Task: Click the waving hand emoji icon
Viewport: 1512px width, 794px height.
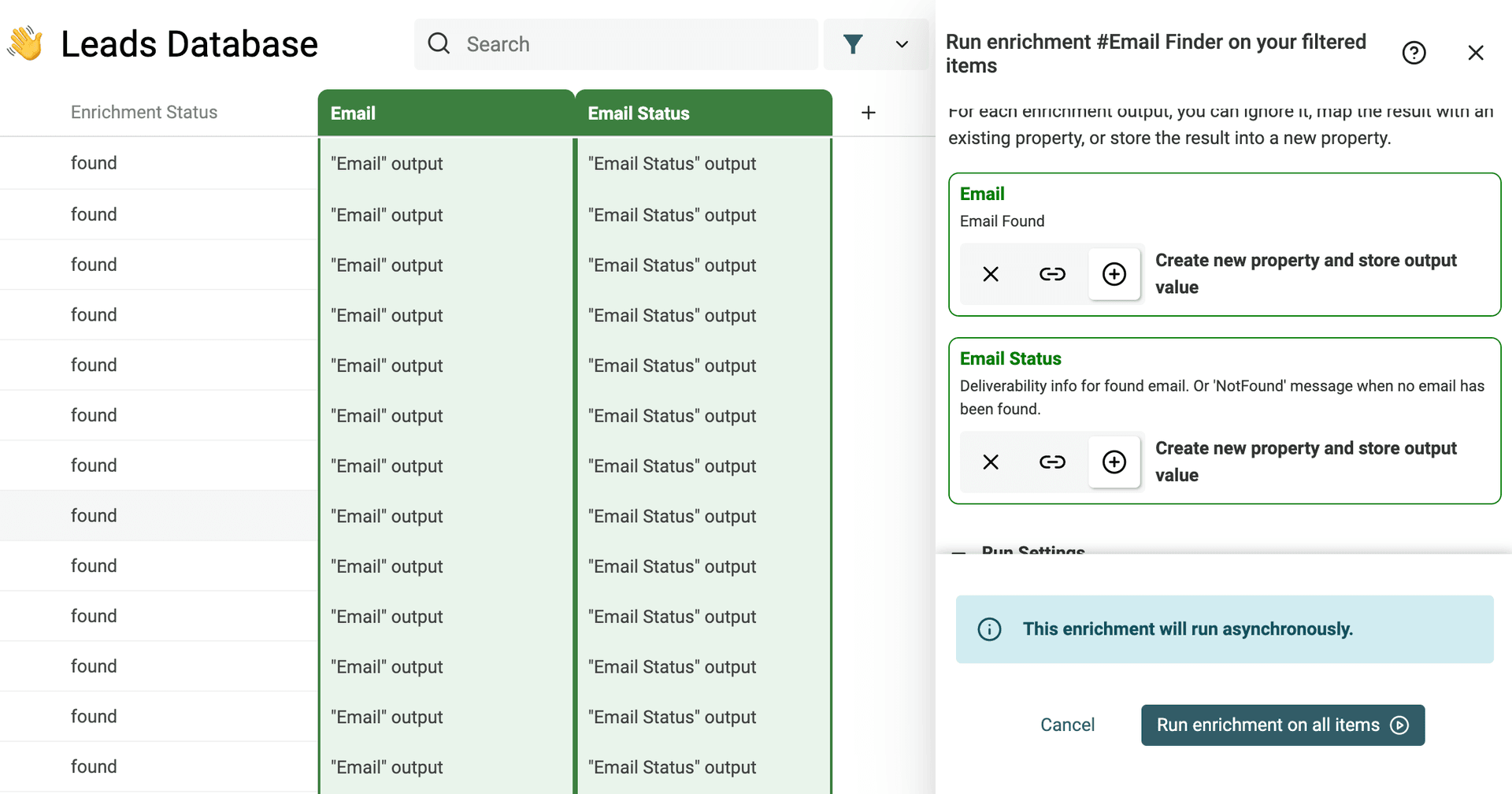Action: (x=26, y=43)
